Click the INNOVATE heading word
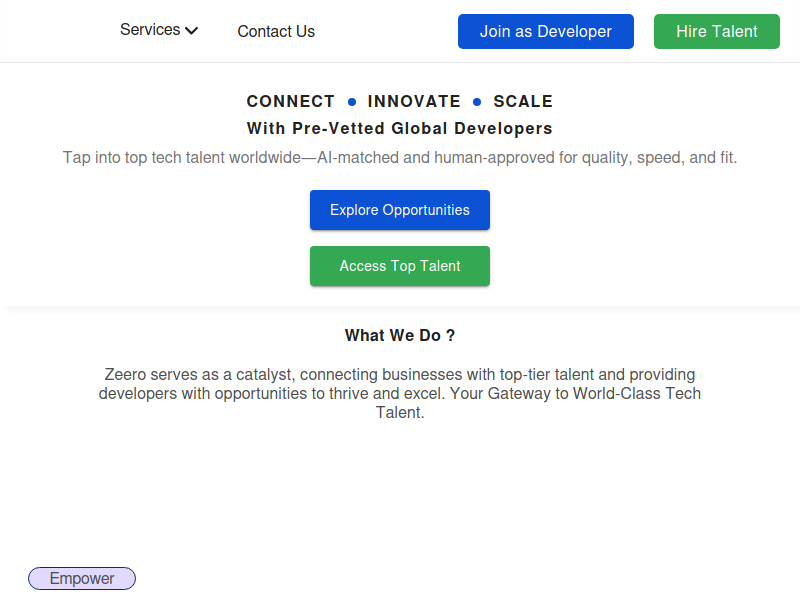 (x=414, y=102)
